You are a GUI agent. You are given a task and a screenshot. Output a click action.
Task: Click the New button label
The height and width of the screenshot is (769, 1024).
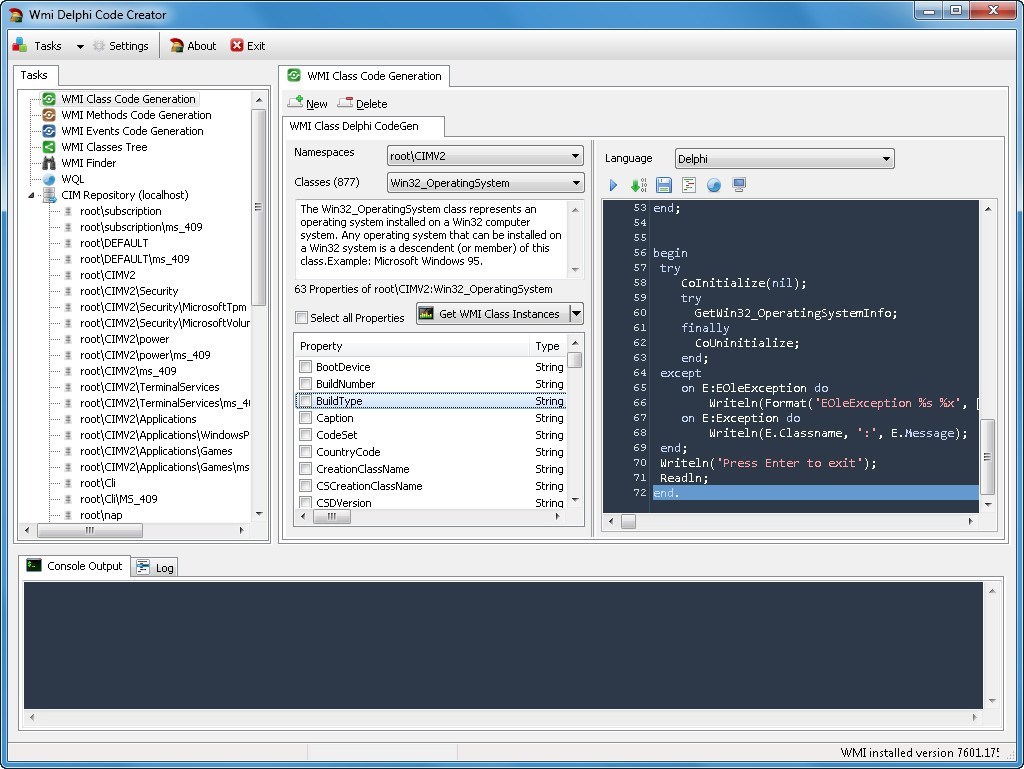[317, 104]
